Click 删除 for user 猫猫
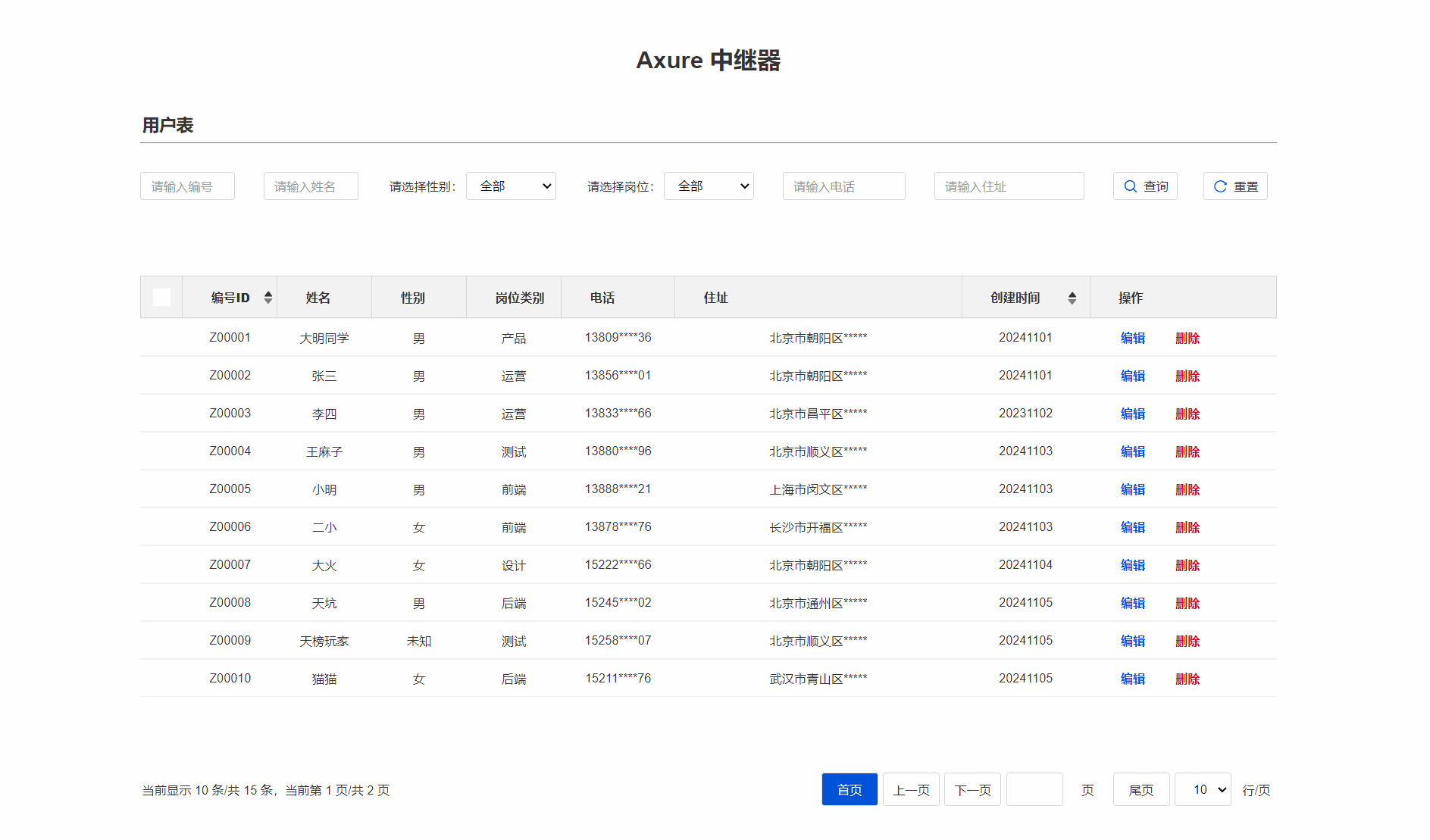The height and width of the screenshot is (840, 1430). pyautogui.click(x=1187, y=679)
